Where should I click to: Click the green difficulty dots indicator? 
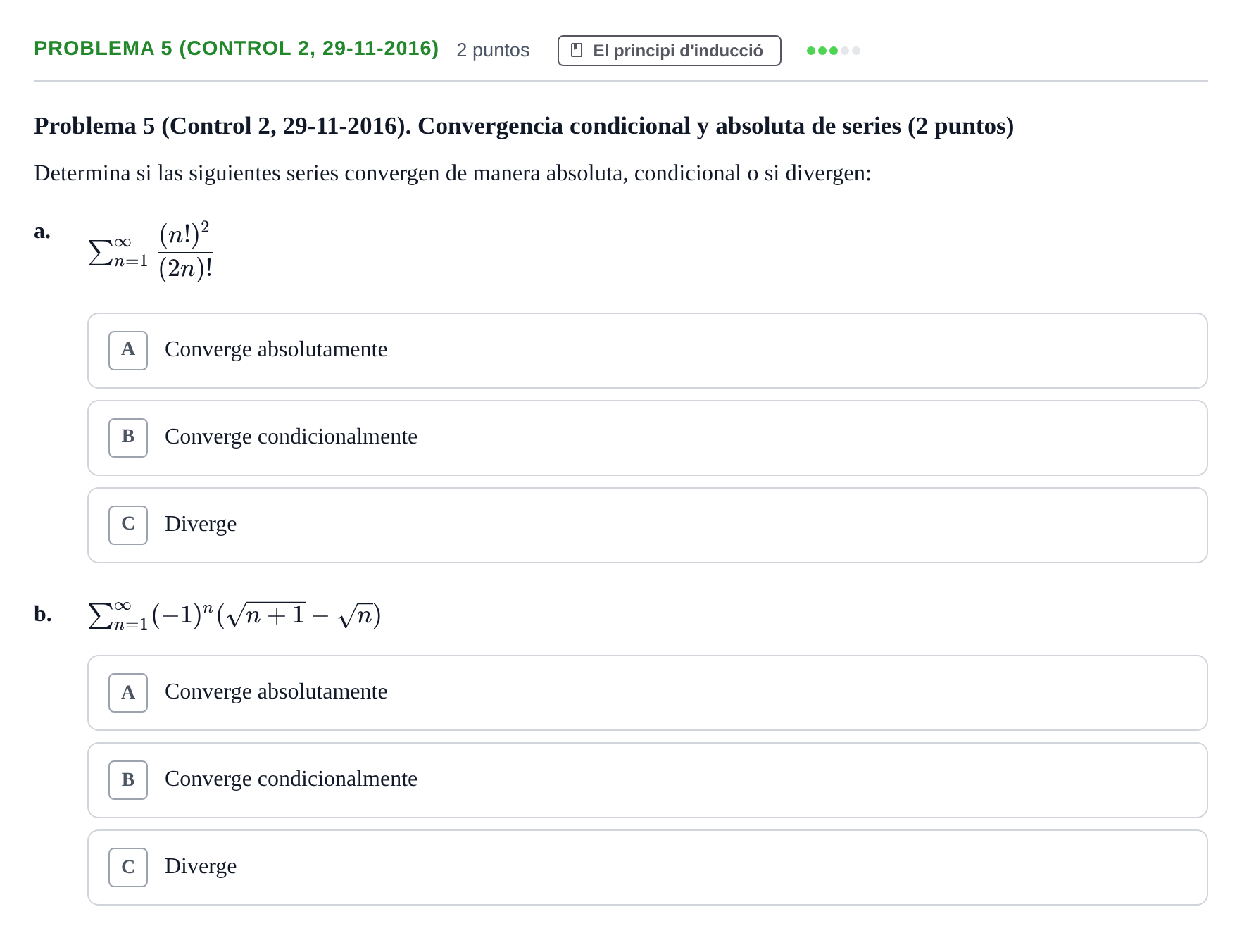click(833, 51)
